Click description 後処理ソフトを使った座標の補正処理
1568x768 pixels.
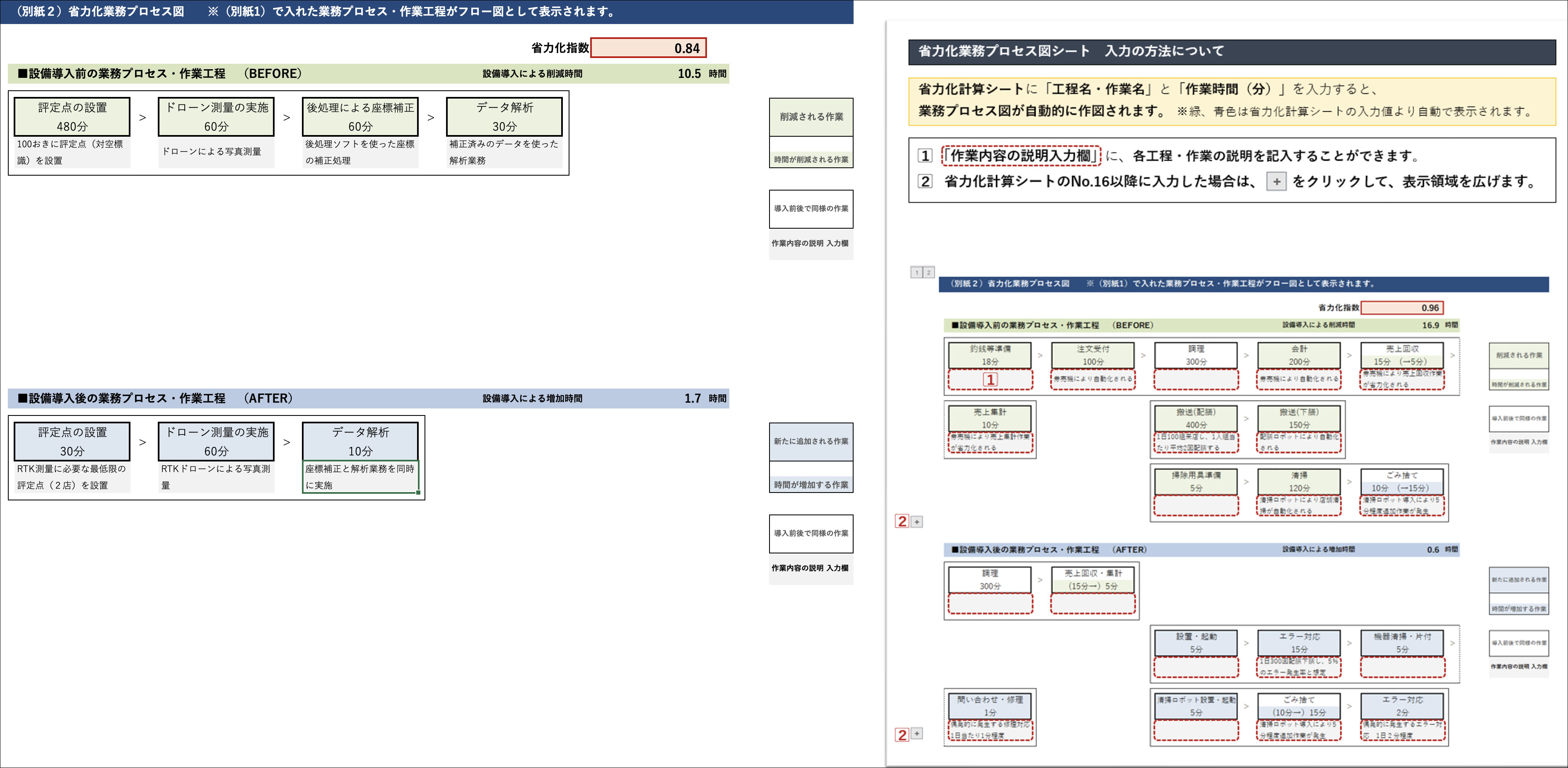point(360,152)
